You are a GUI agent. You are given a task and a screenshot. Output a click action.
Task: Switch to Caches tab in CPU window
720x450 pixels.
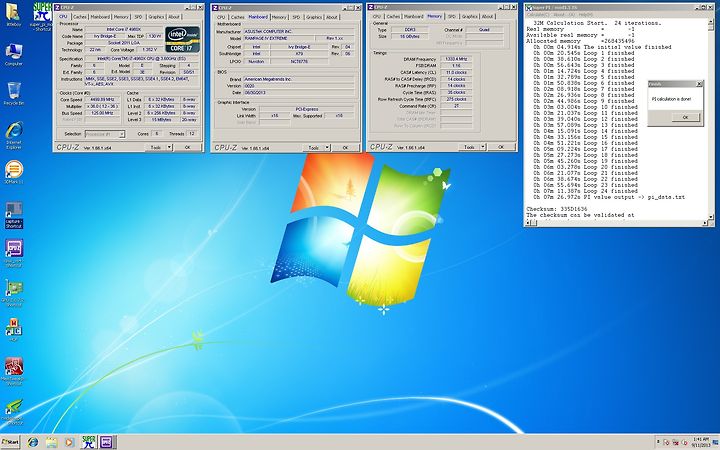click(79, 17)
